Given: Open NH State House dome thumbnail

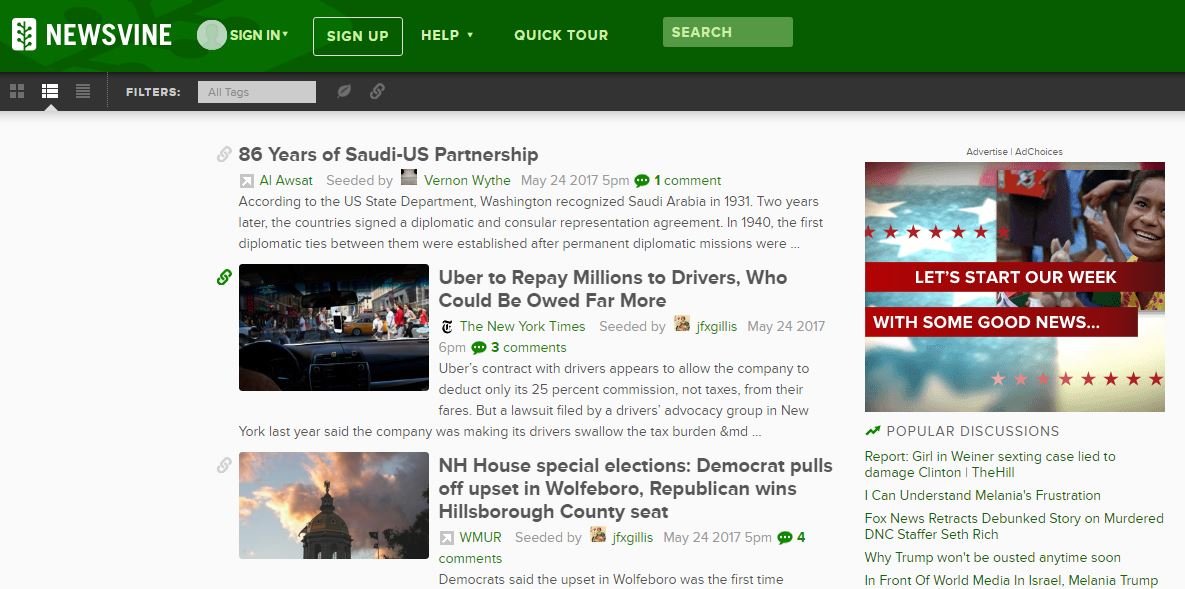Looking at the screenshot, I should 334,505.
